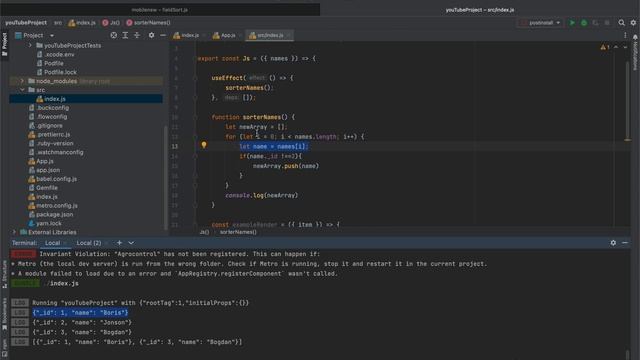Image resolution: width=640 pixels, height=360 pixels.
Task: Select Podfile.lock in project tree
Action: pos(60,72)
